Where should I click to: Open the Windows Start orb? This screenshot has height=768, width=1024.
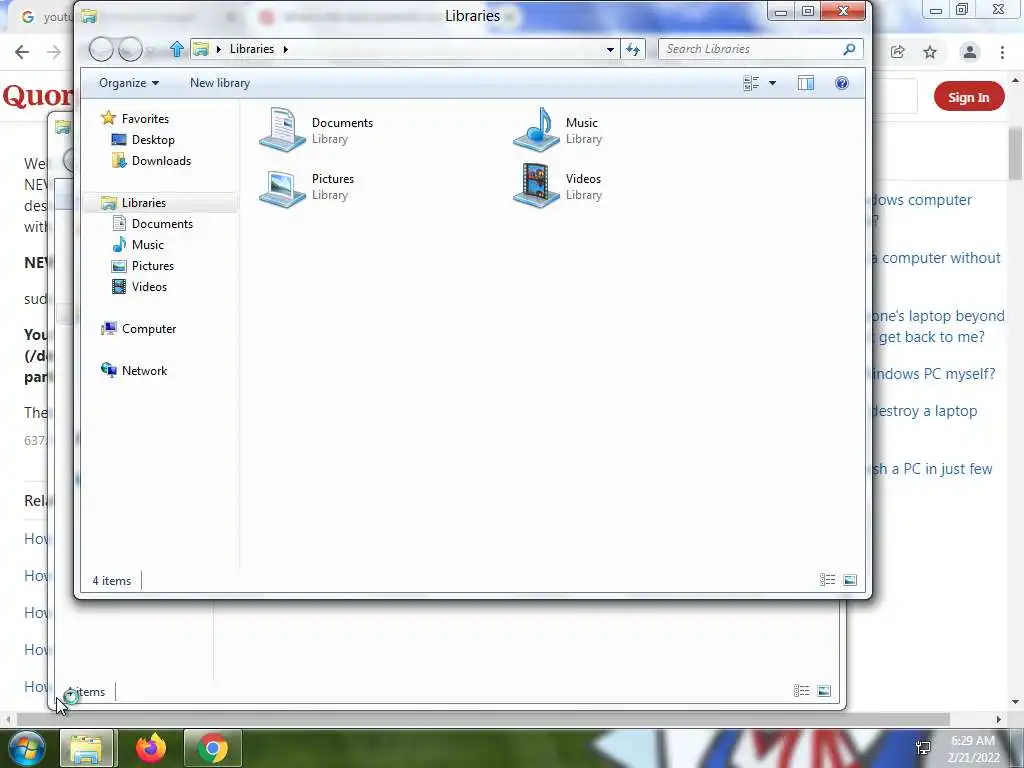[25, 748]
